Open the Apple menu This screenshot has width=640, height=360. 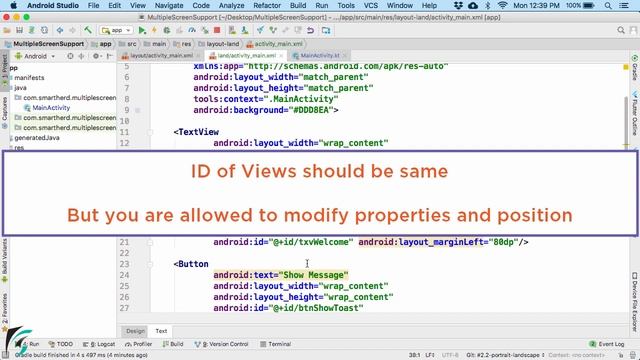(x=13, y=5)
